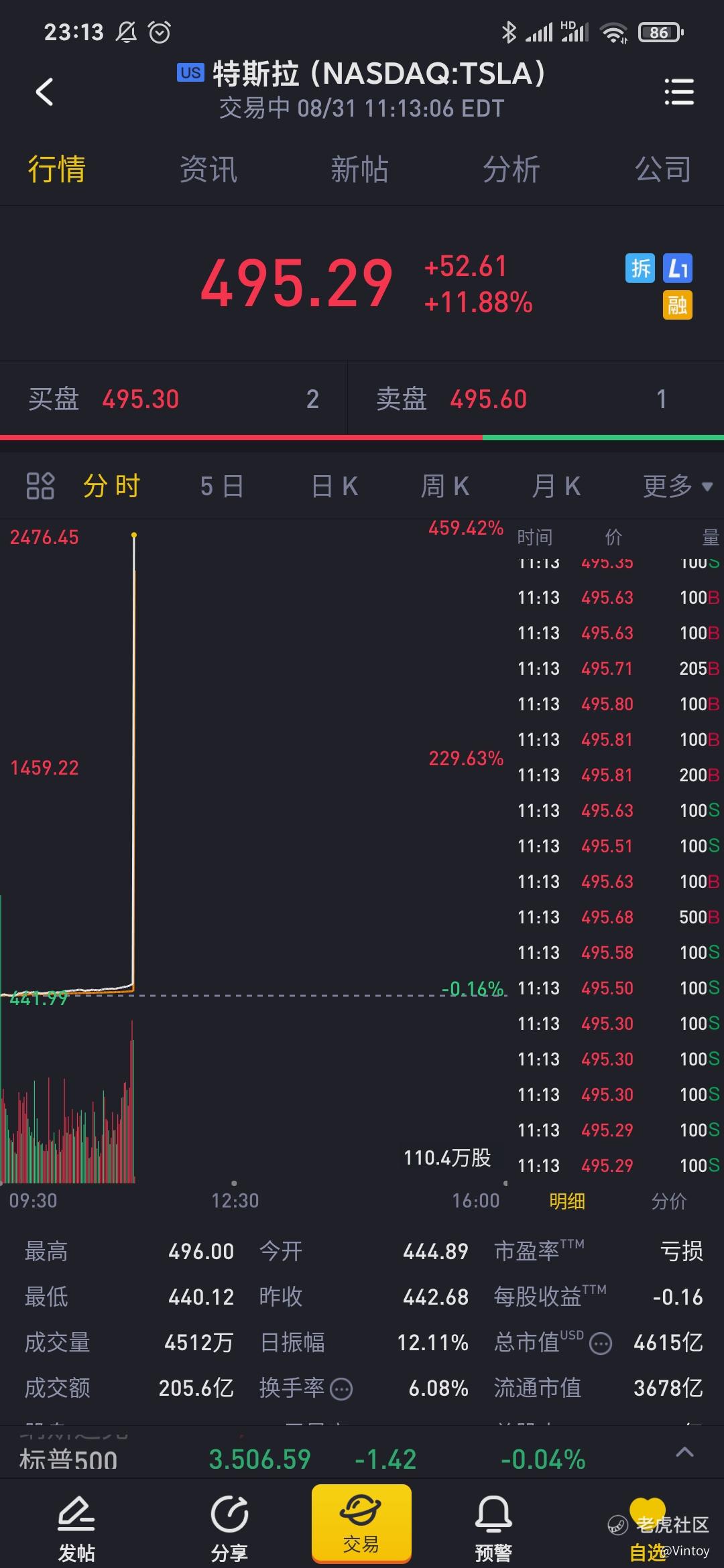Open the 更多 chart period dropdown
Screen dimensions: 724x1568
[x=678, y=486]
